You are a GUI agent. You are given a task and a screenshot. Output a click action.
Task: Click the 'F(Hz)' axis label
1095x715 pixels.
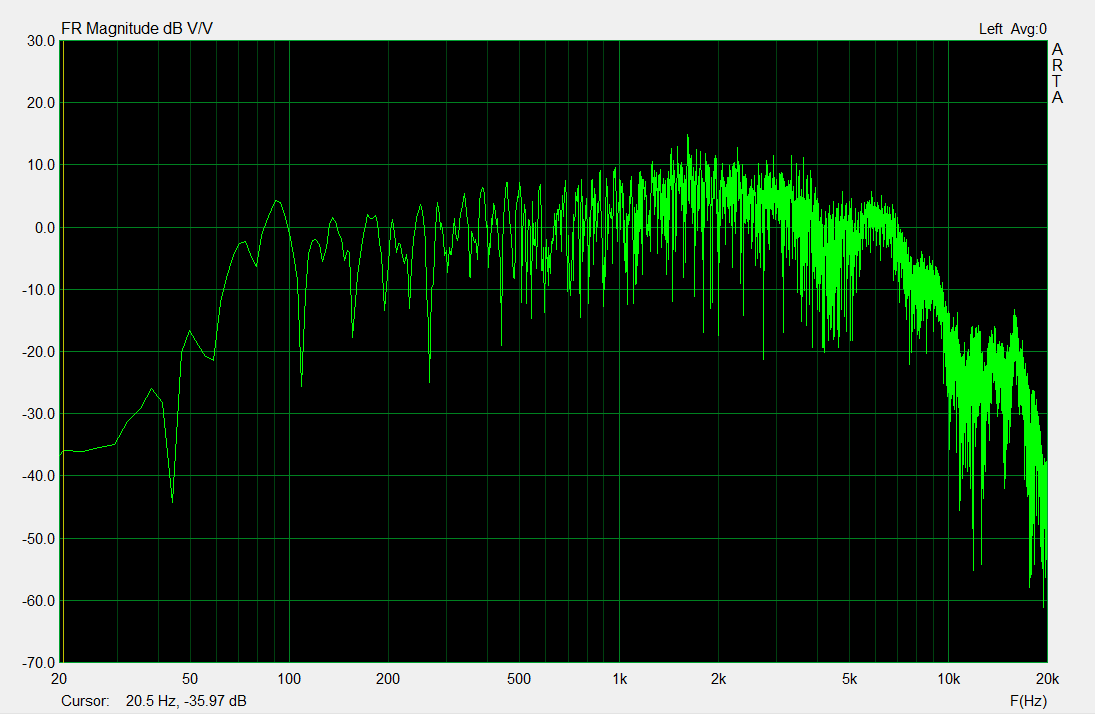click(x=1028, y=700)
